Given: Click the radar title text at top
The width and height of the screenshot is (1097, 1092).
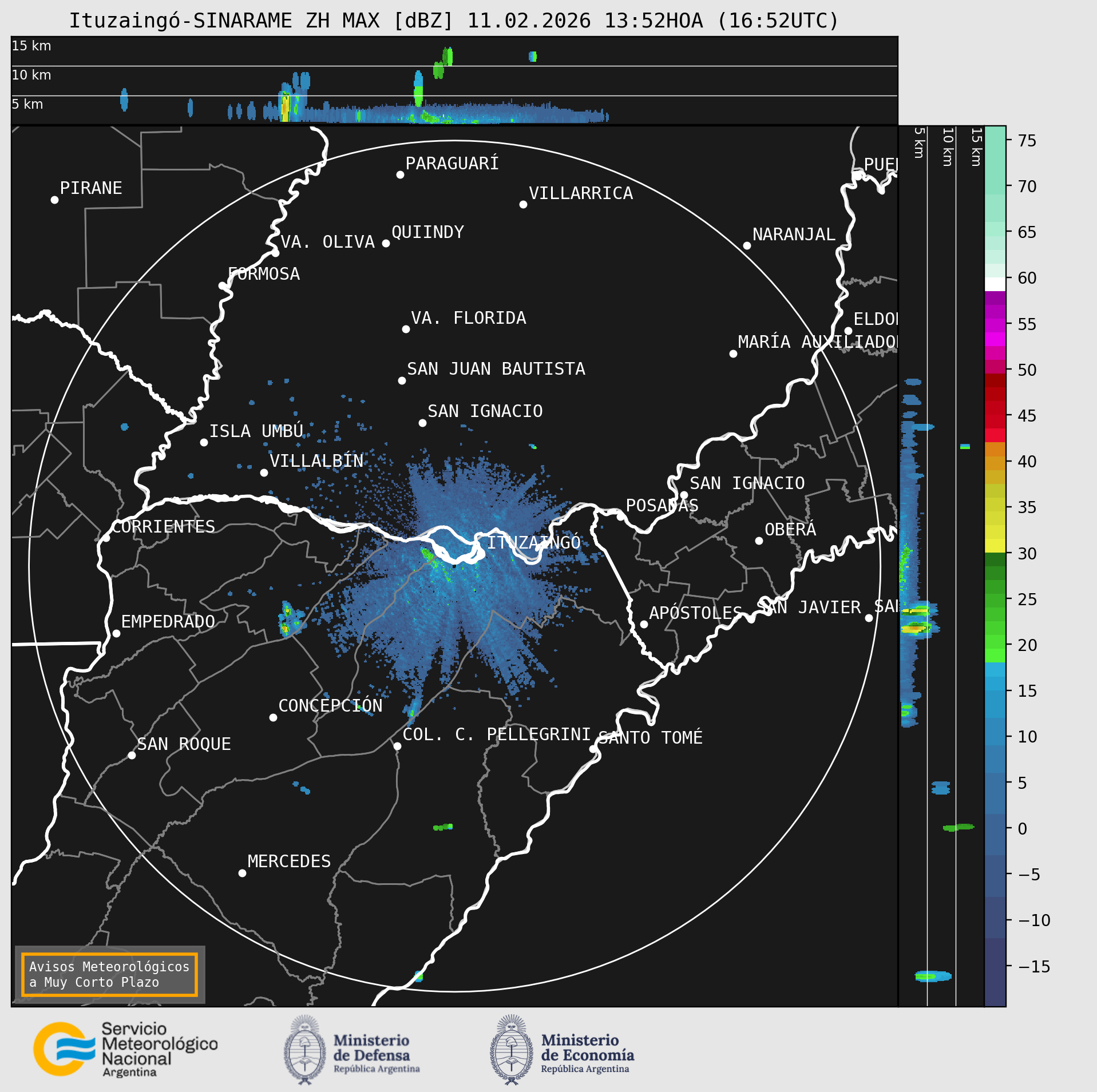Looking at the screenshot, I should coord(454,21).
